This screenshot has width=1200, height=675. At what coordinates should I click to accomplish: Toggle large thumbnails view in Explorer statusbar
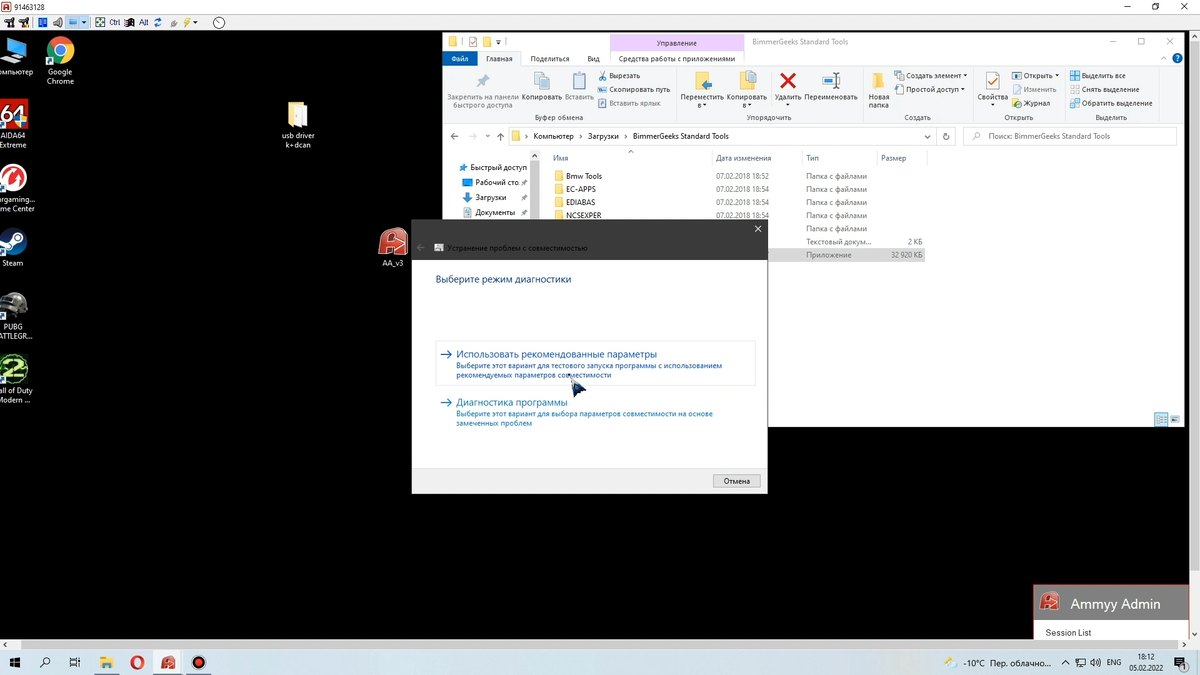(1173, 419)
